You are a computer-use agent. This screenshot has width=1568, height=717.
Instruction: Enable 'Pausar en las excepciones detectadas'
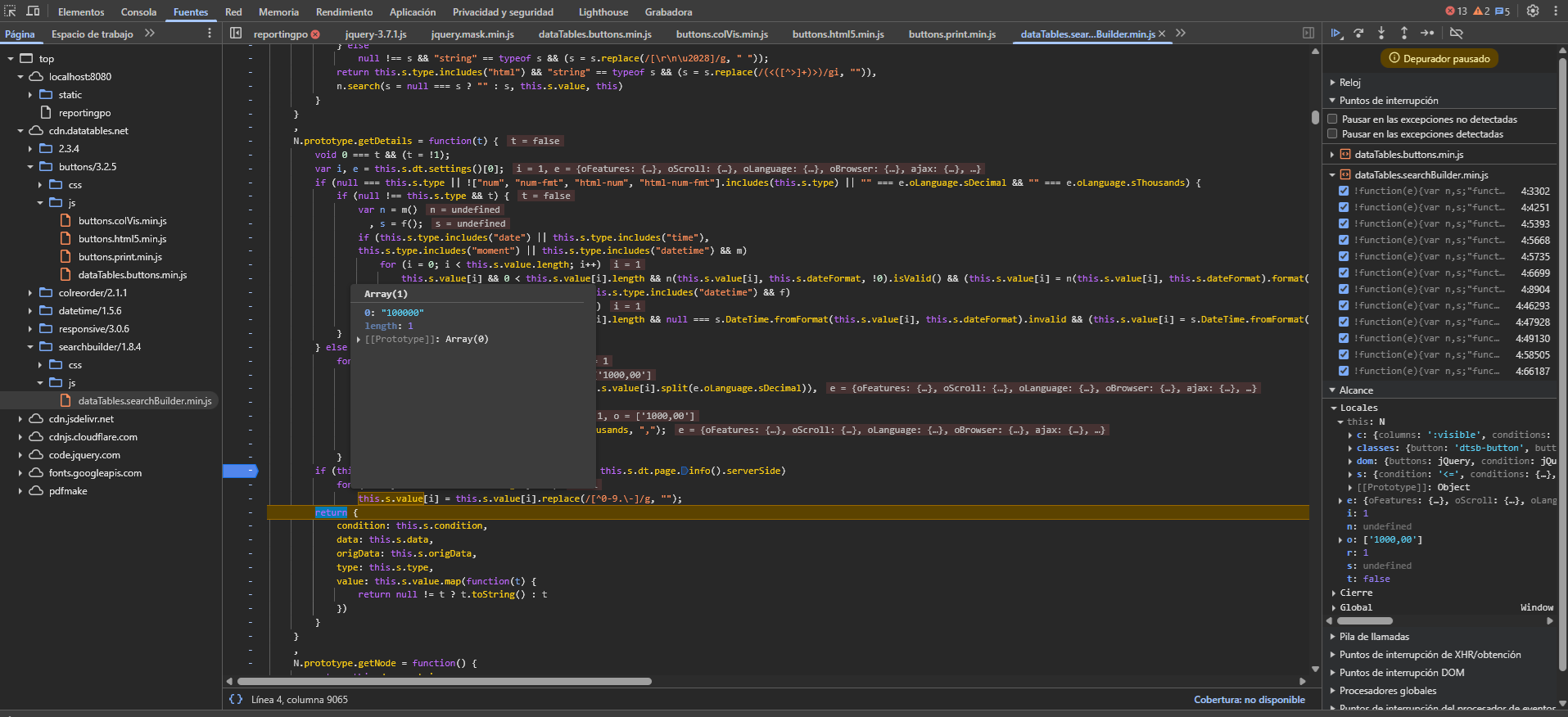pyautogui.click(x=1332, y=134)
